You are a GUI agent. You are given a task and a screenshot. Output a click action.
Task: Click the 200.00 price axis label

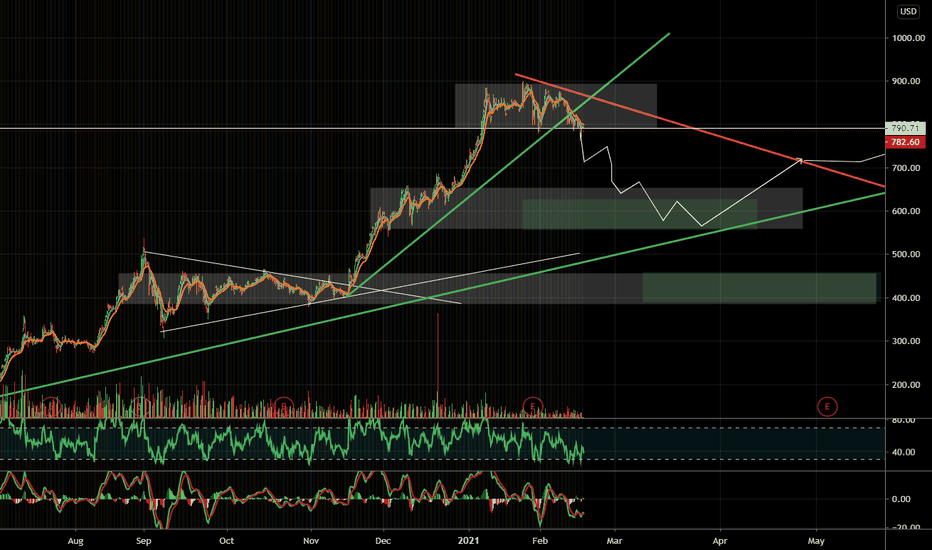pos(906,385)
